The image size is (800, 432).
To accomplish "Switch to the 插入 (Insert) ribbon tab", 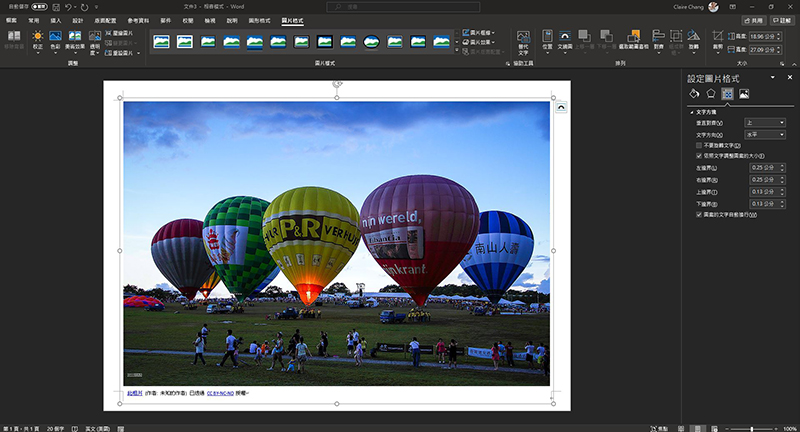I will pos(55,20).
